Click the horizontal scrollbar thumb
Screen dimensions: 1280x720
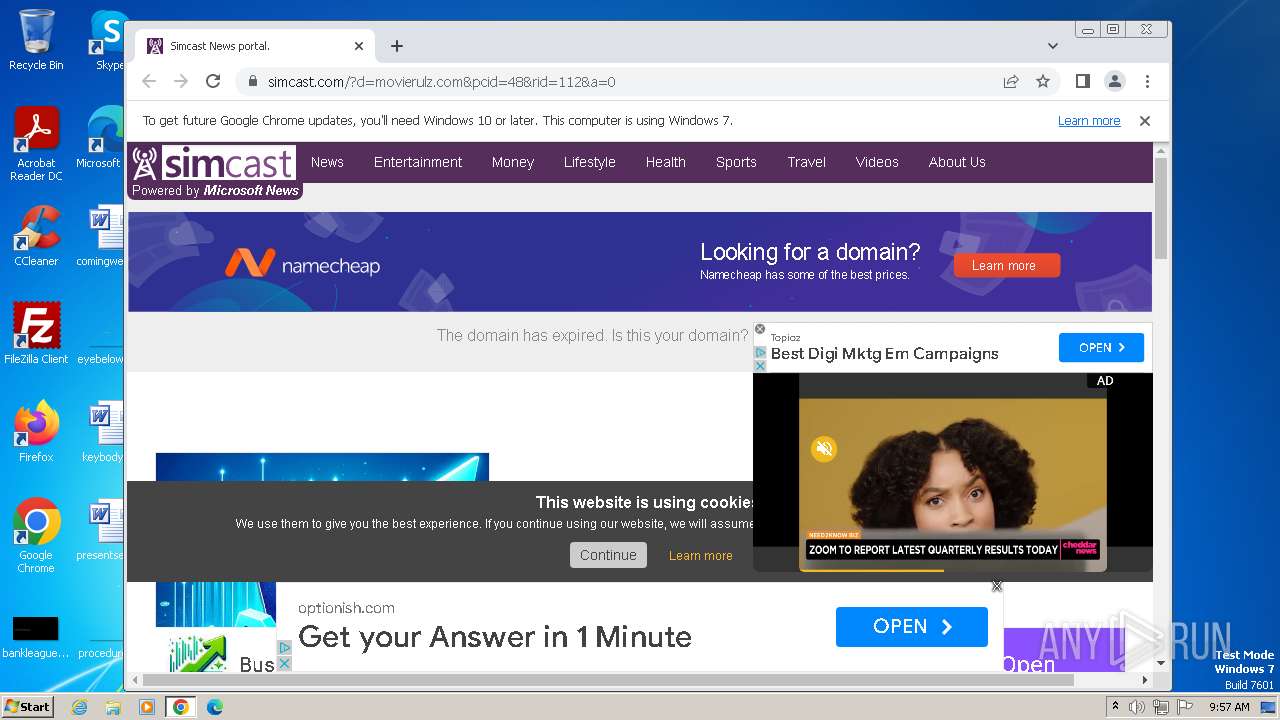(x=608, y=680)
